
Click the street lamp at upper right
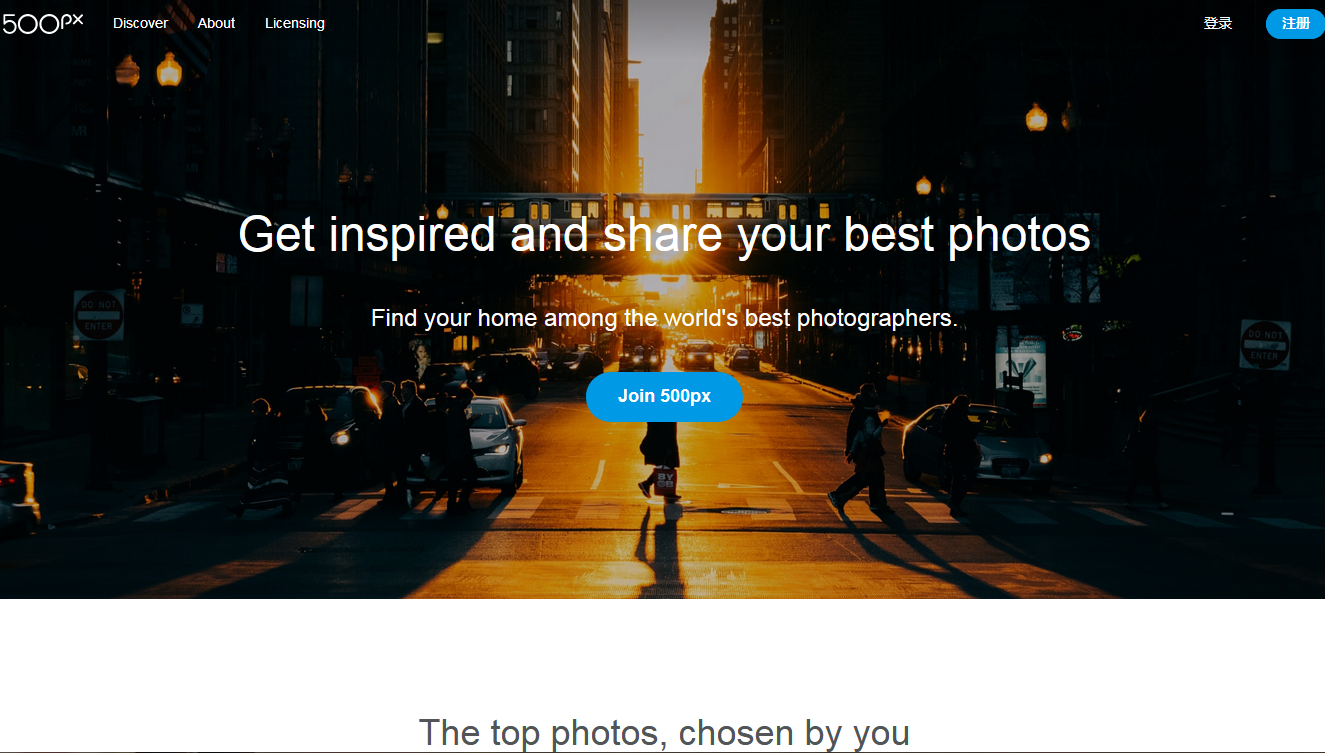click(1037, 118)
